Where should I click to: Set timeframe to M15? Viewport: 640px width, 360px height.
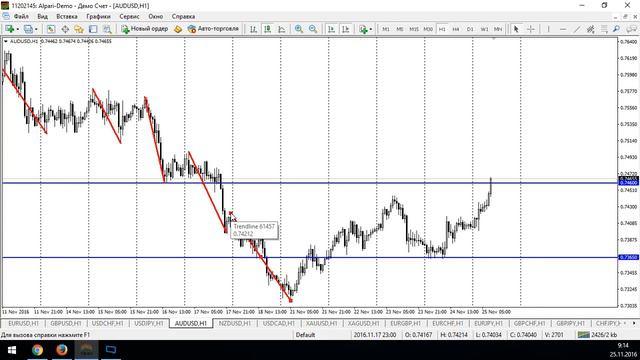pos(414,29)
